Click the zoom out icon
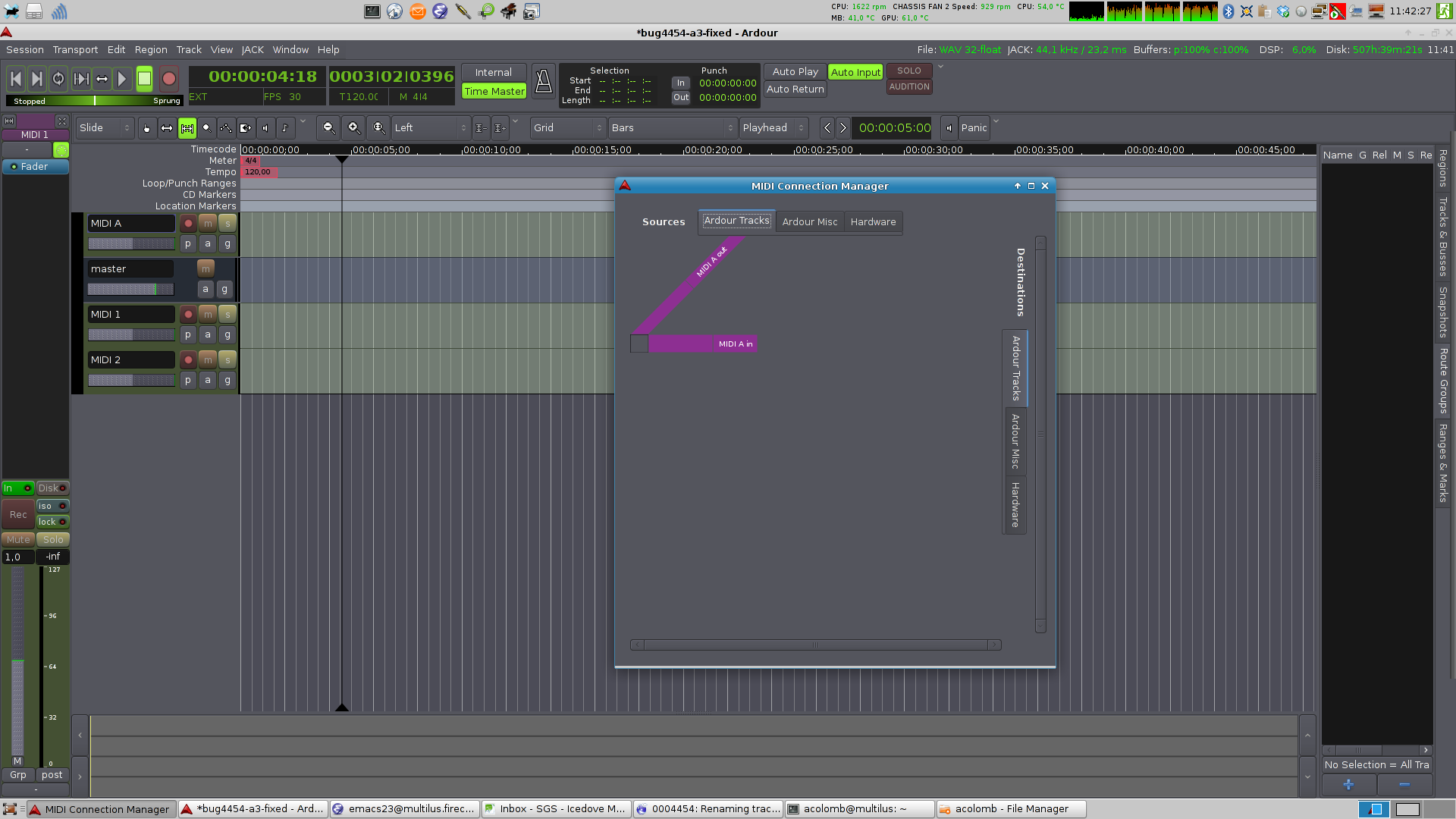Image resolution: width=1456 pixels, height=819 pixels. 329,128
